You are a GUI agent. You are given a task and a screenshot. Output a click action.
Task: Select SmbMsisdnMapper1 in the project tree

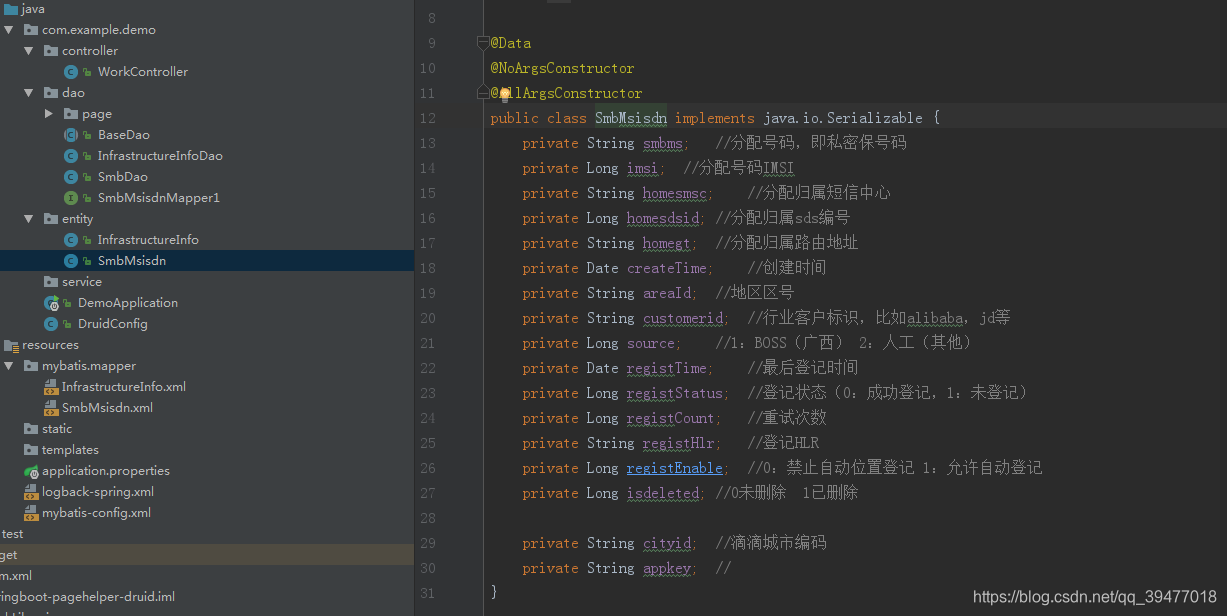(x=158, y=198)
